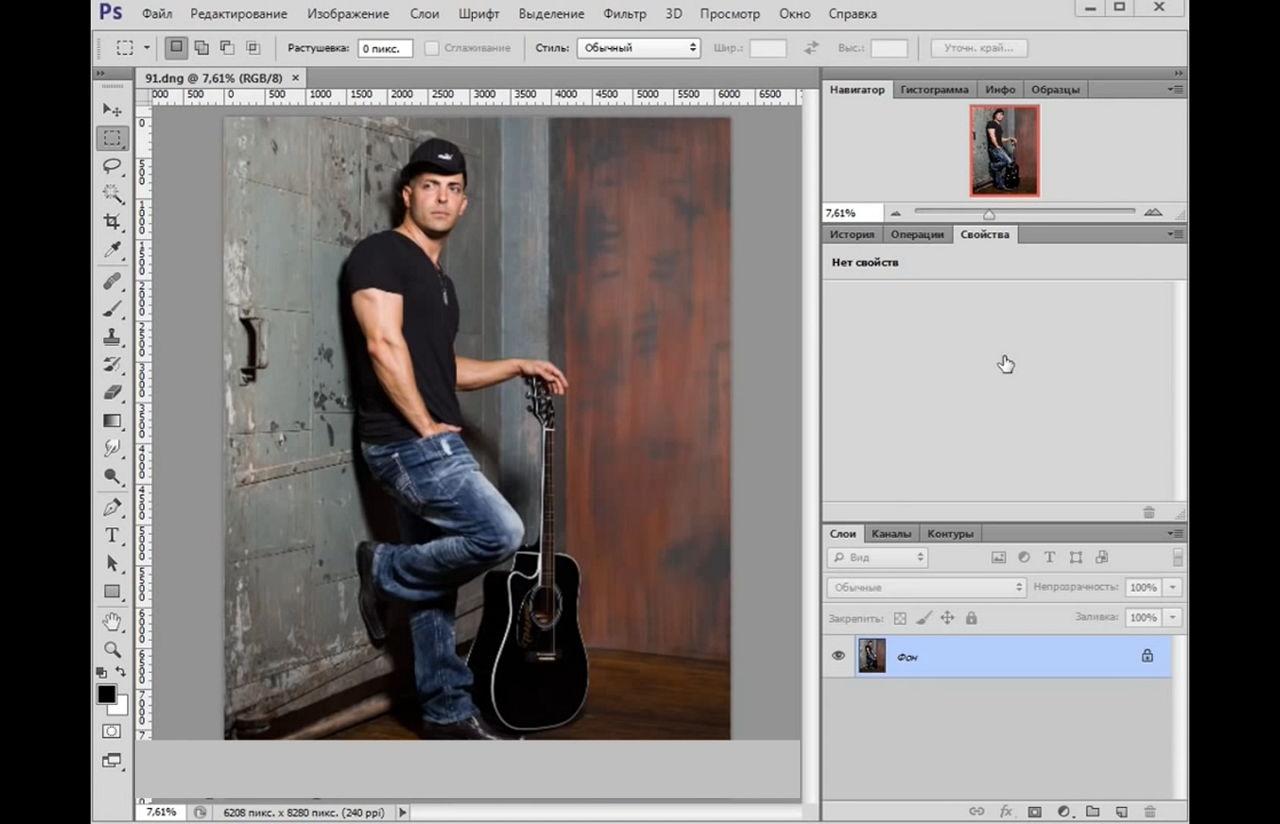Select the Hand tool
The width and height of the screenshot is (1280, 824).
pyautogui.click(x=112, y=622)
